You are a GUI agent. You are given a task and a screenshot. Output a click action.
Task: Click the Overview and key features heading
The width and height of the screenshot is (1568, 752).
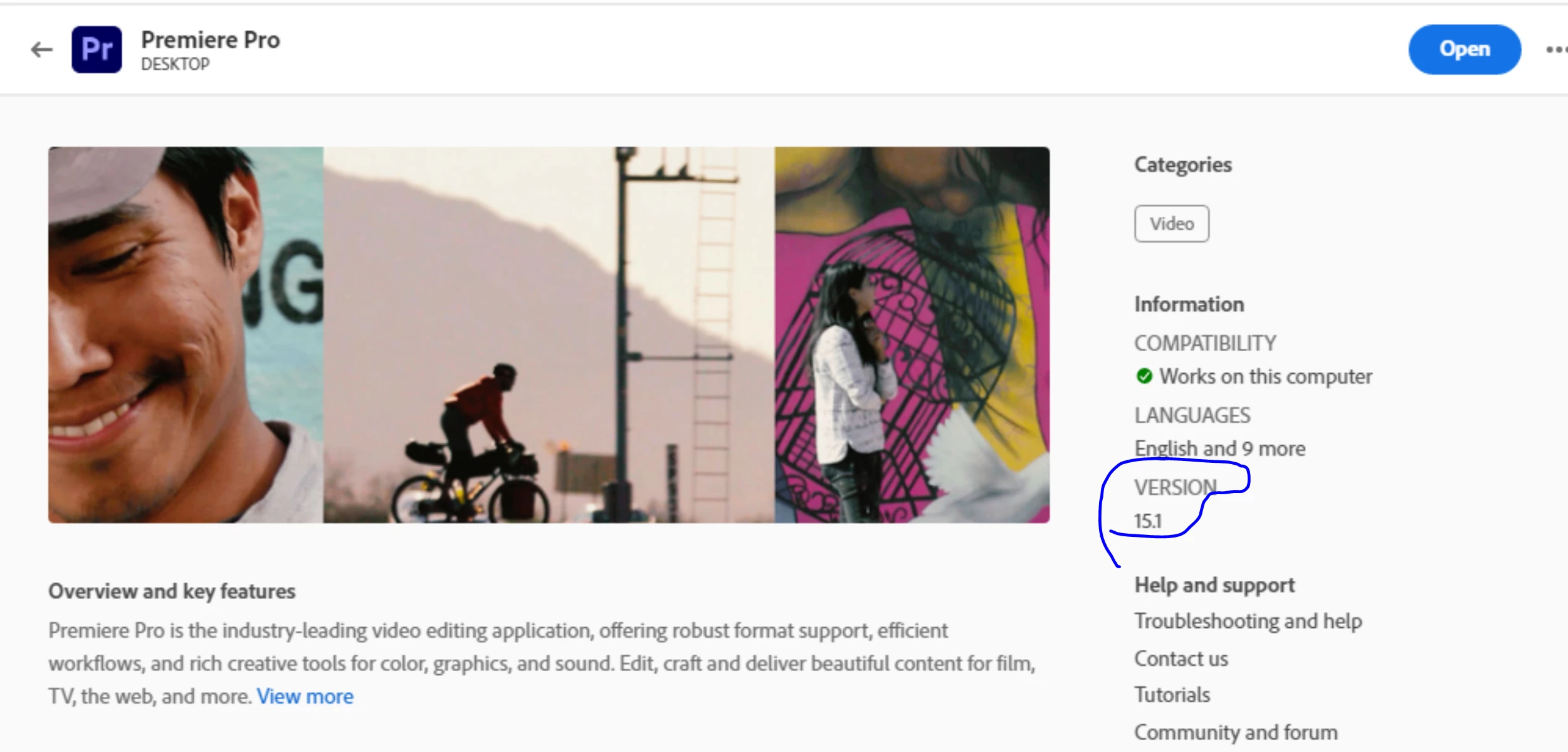[x=172, y=591]
